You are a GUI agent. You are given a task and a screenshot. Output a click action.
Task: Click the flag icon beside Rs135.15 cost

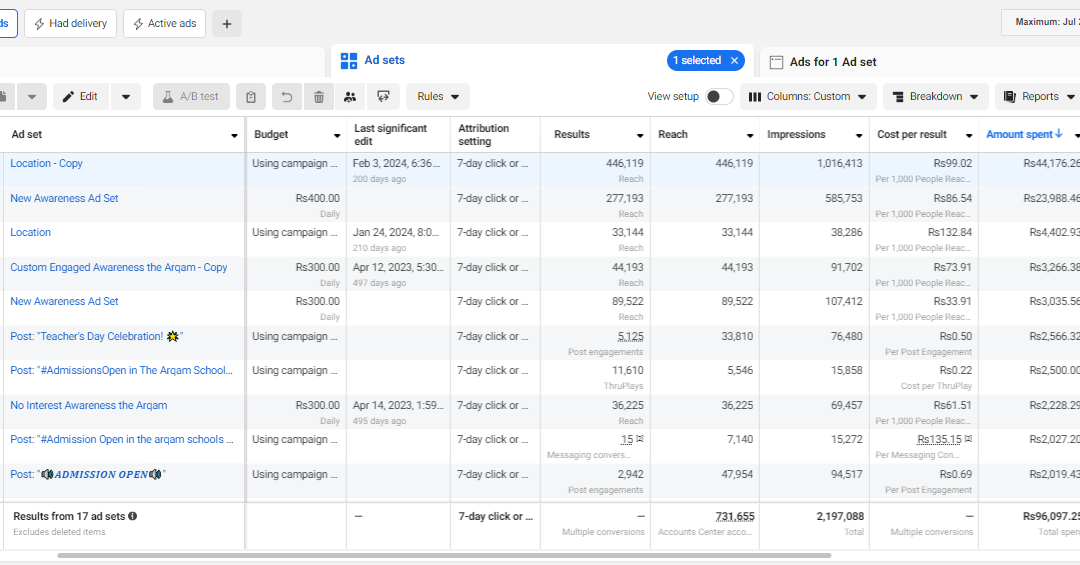click(968, 439)
